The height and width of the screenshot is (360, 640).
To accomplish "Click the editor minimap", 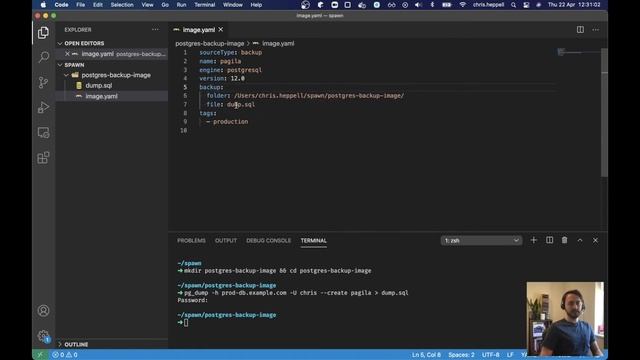I will (x=579, y=52).
